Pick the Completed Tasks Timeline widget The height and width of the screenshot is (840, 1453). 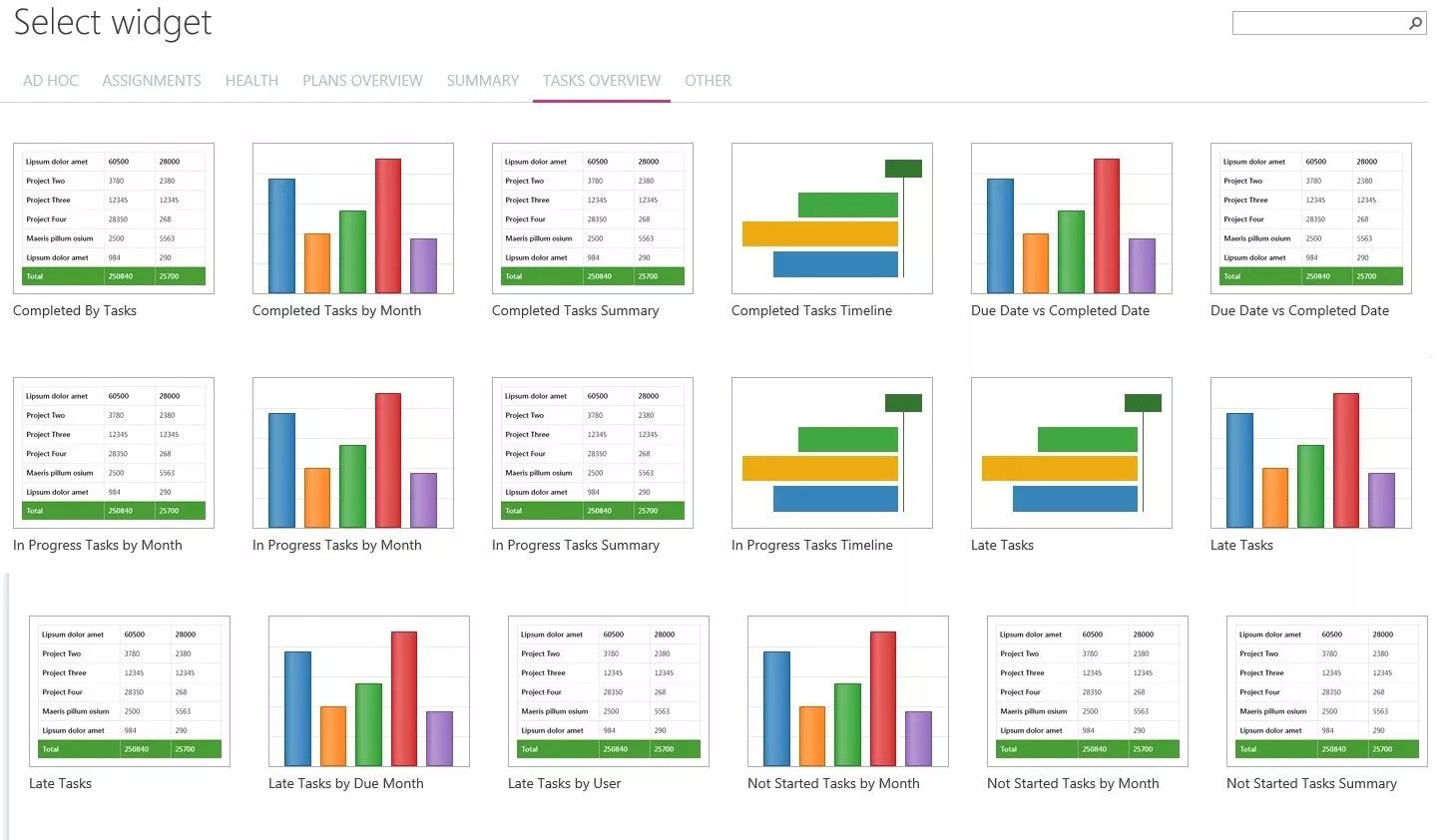point(831,217)
